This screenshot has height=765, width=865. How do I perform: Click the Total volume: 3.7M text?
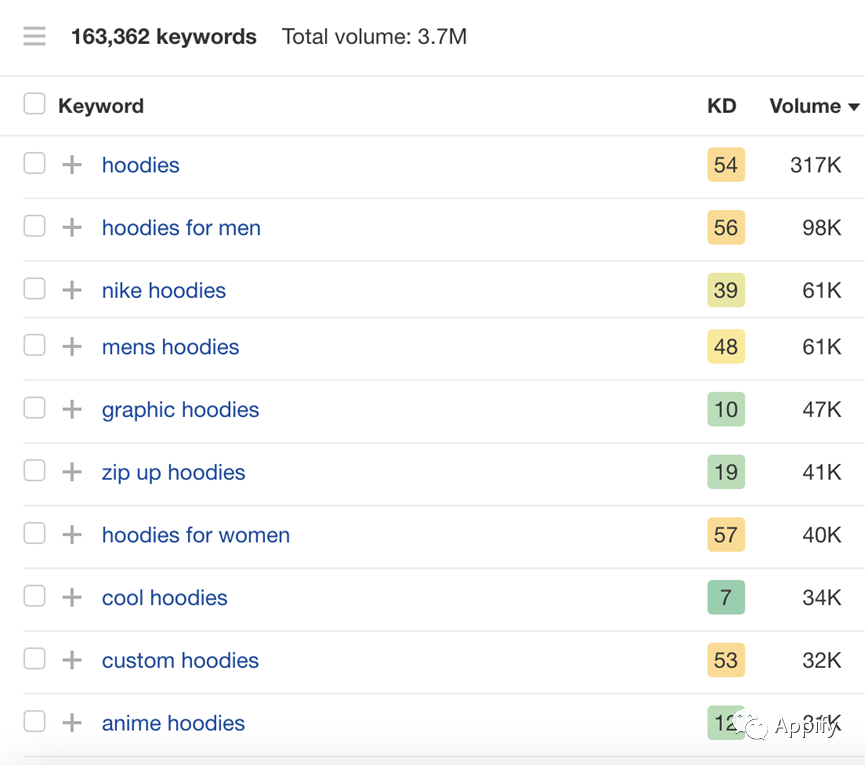(x=375, y=37)
